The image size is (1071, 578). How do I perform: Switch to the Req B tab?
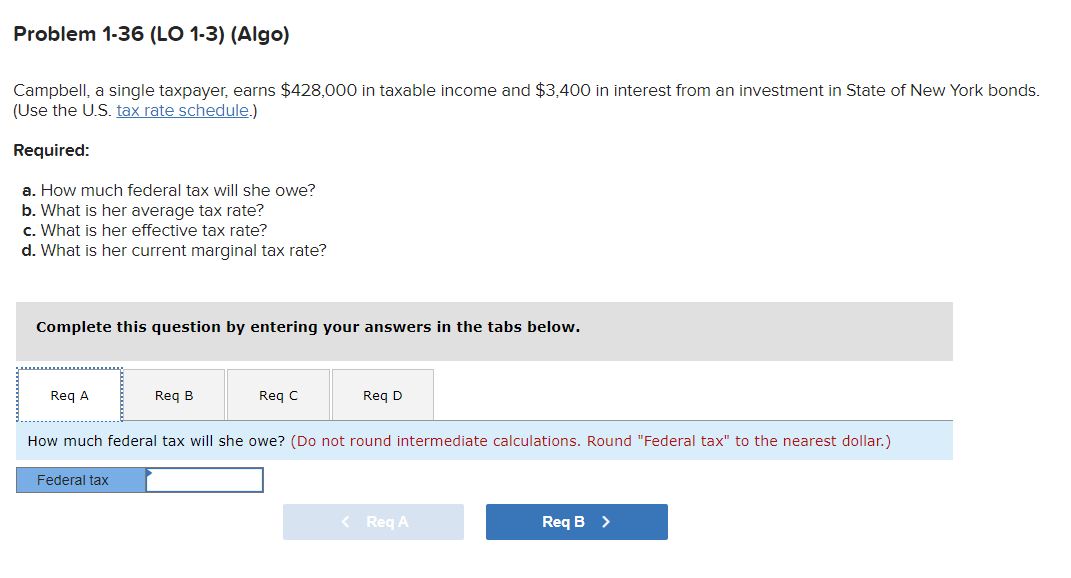(x=173, y=394)
